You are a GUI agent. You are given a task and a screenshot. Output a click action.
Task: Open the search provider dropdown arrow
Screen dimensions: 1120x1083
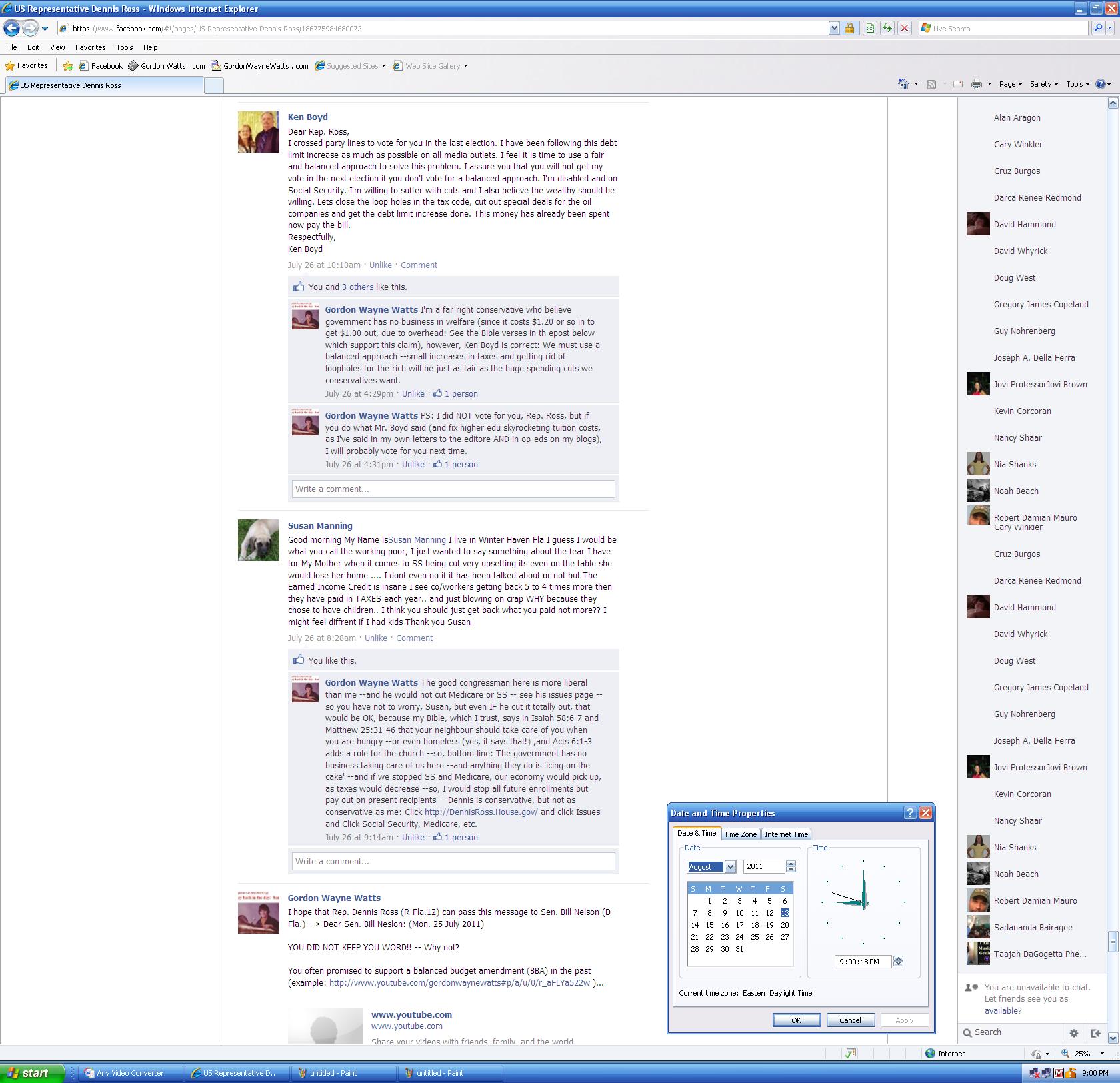[1110, 28]
